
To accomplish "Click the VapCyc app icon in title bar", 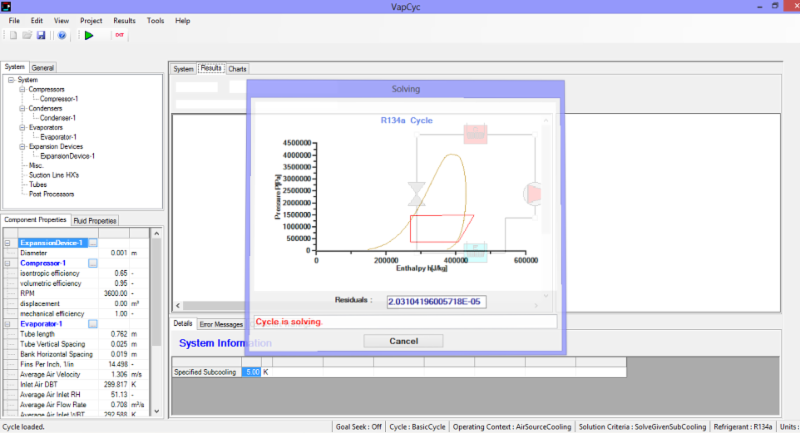I will [x=8, y=6].
